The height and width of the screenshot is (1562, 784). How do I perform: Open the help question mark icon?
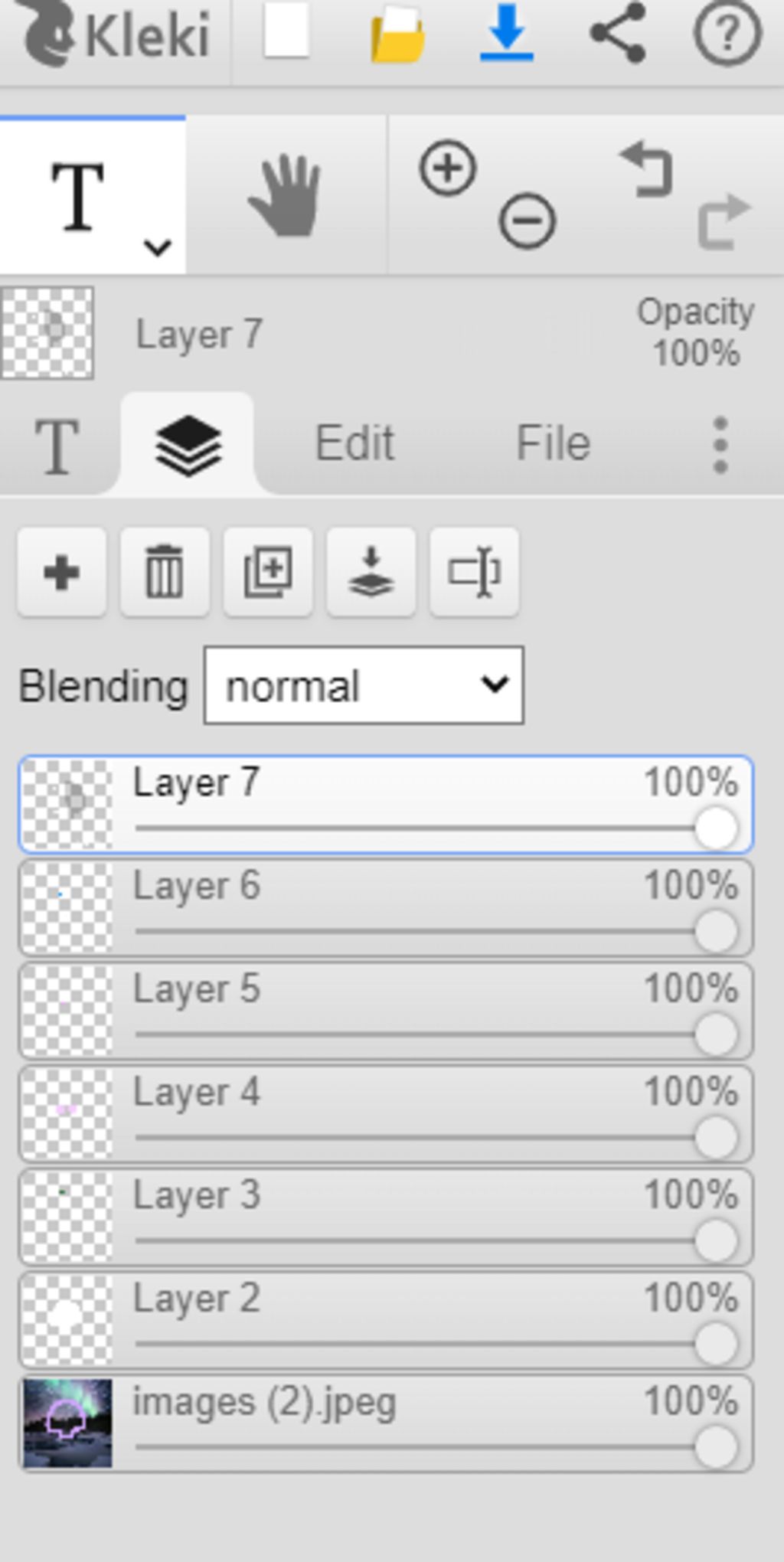(727, 32)
